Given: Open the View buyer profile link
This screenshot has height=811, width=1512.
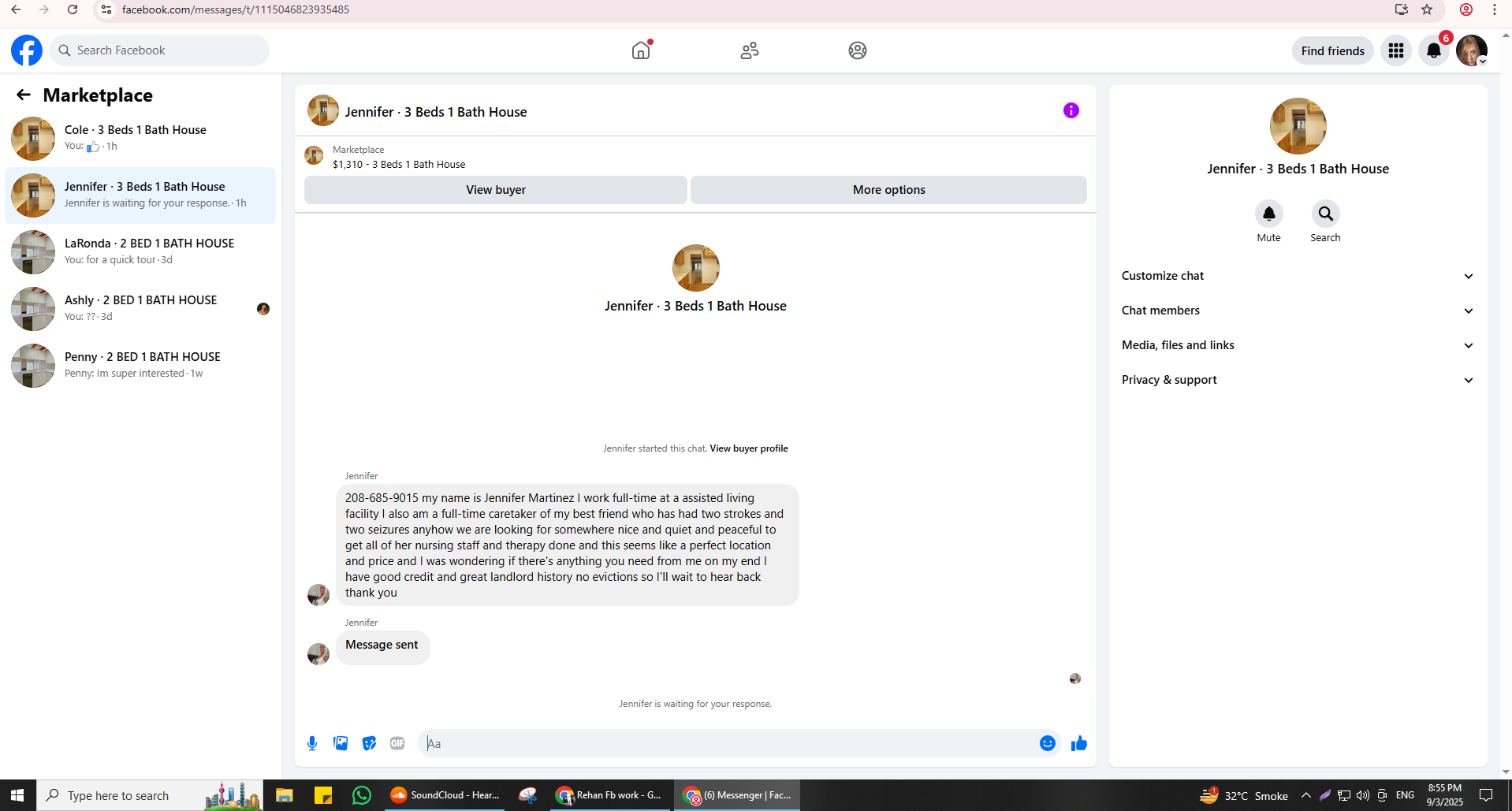Looking at the screenshot, I should tap(749, 448).
